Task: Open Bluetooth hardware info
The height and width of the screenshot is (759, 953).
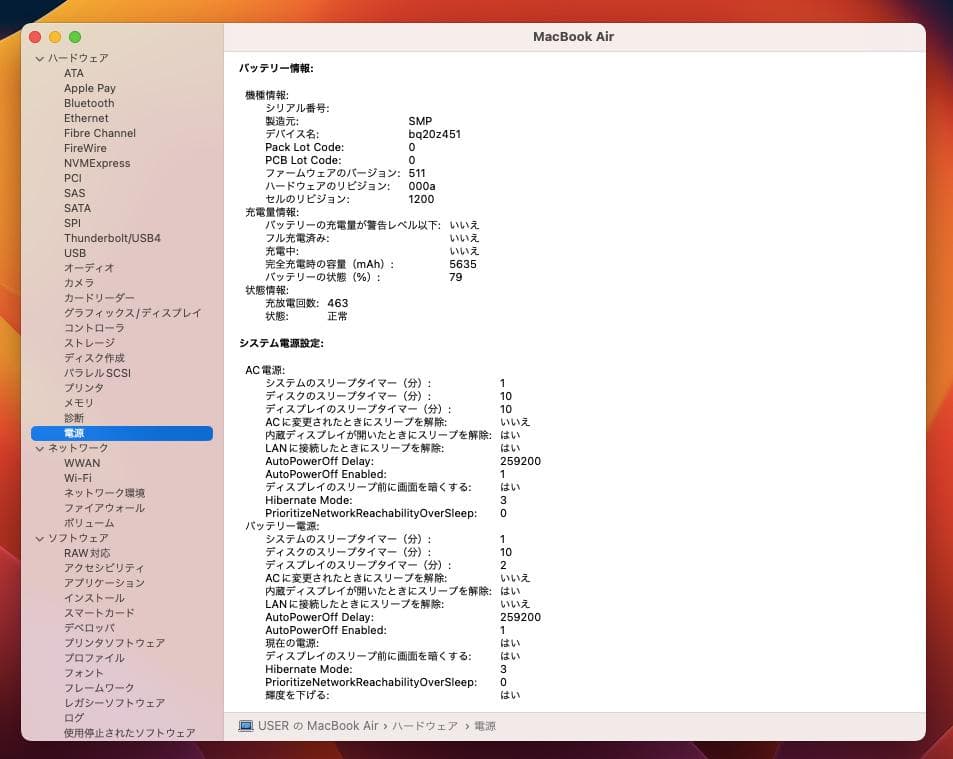Action: (89, 103)
